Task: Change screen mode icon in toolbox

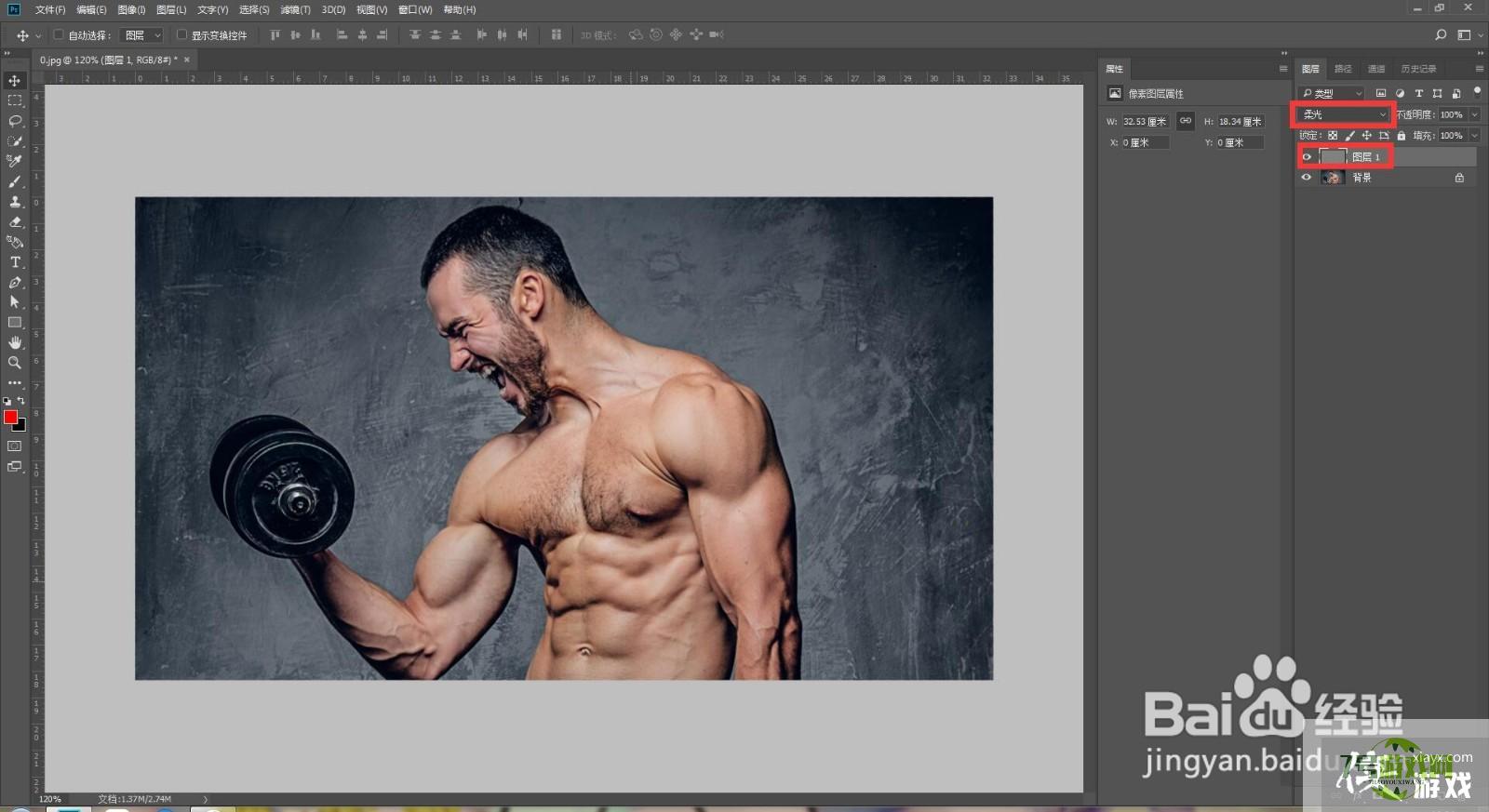Action: (x=14, y=467)
